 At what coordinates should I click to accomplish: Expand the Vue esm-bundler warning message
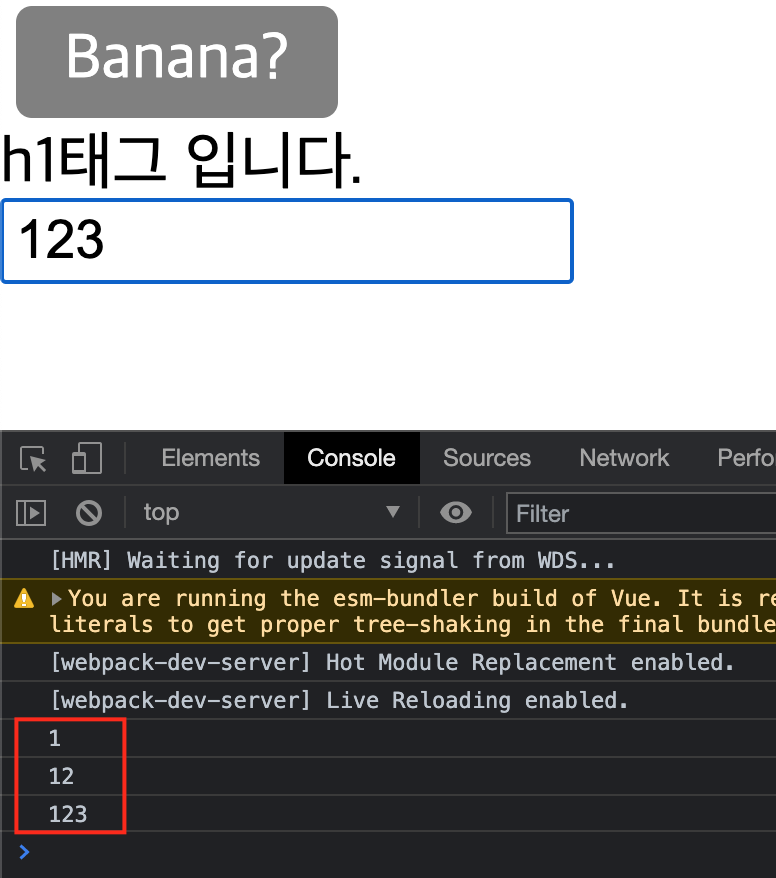57,599
